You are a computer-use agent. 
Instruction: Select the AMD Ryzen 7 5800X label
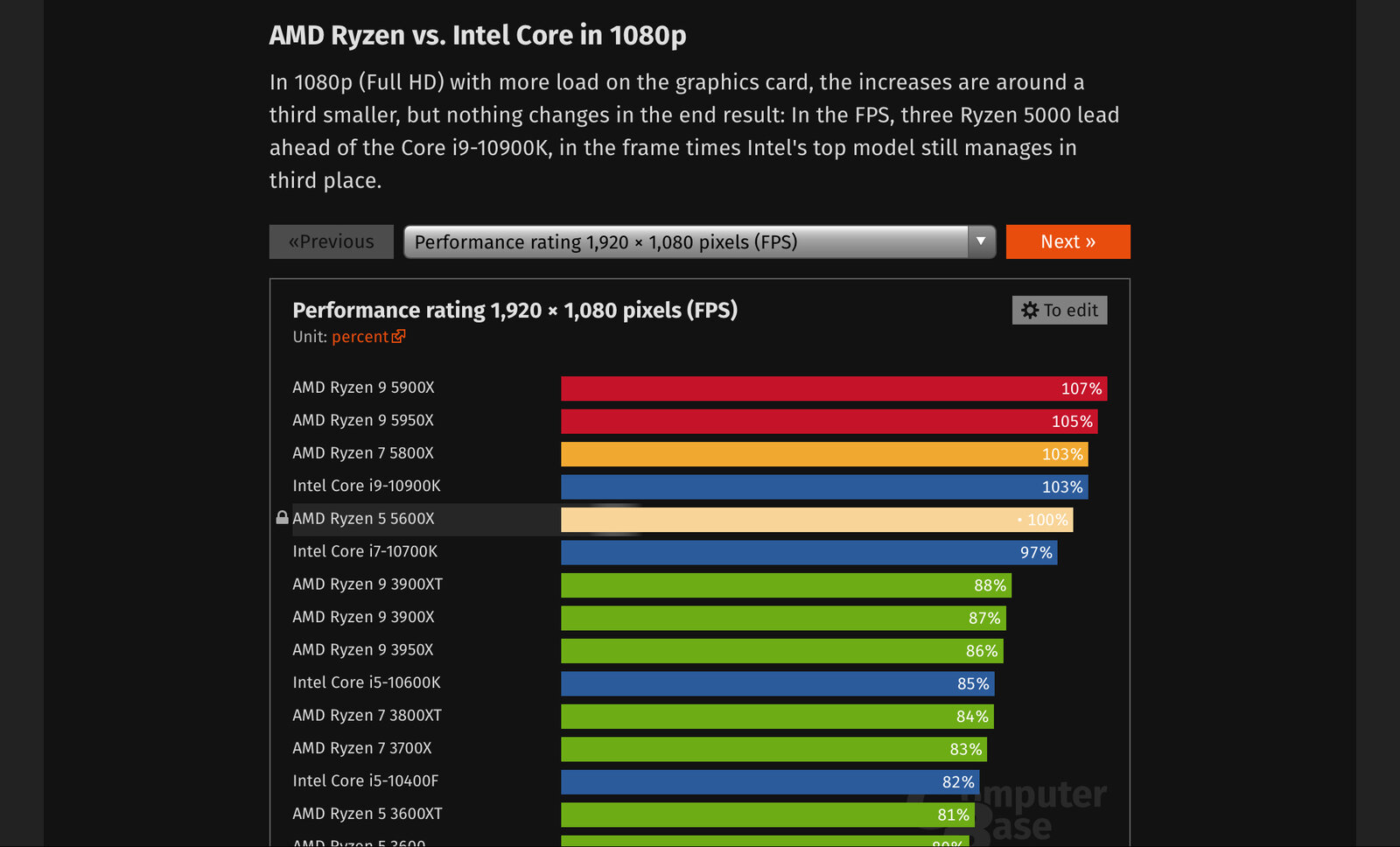click(363, 453)
